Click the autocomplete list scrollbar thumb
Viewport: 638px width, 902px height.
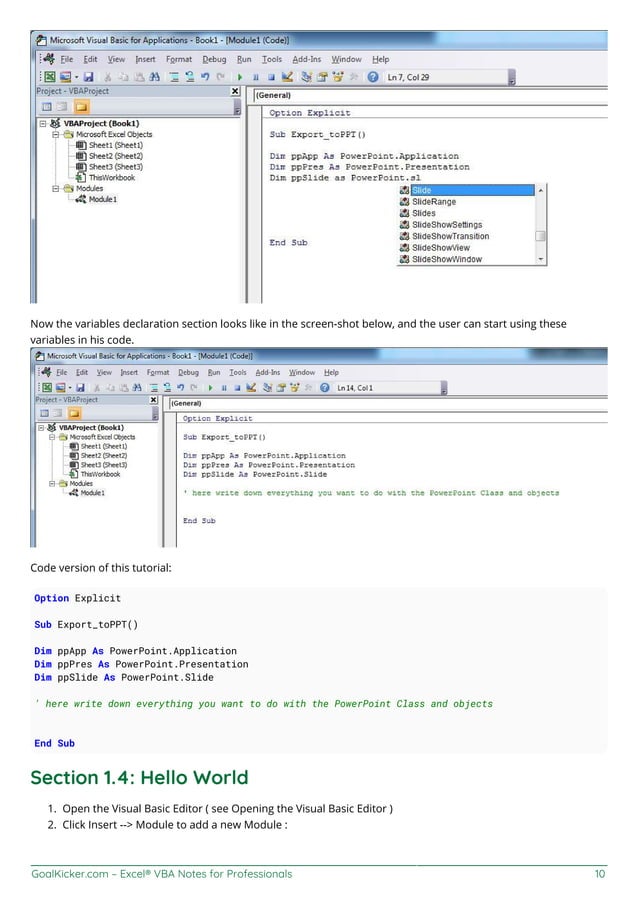click(540, 236)
